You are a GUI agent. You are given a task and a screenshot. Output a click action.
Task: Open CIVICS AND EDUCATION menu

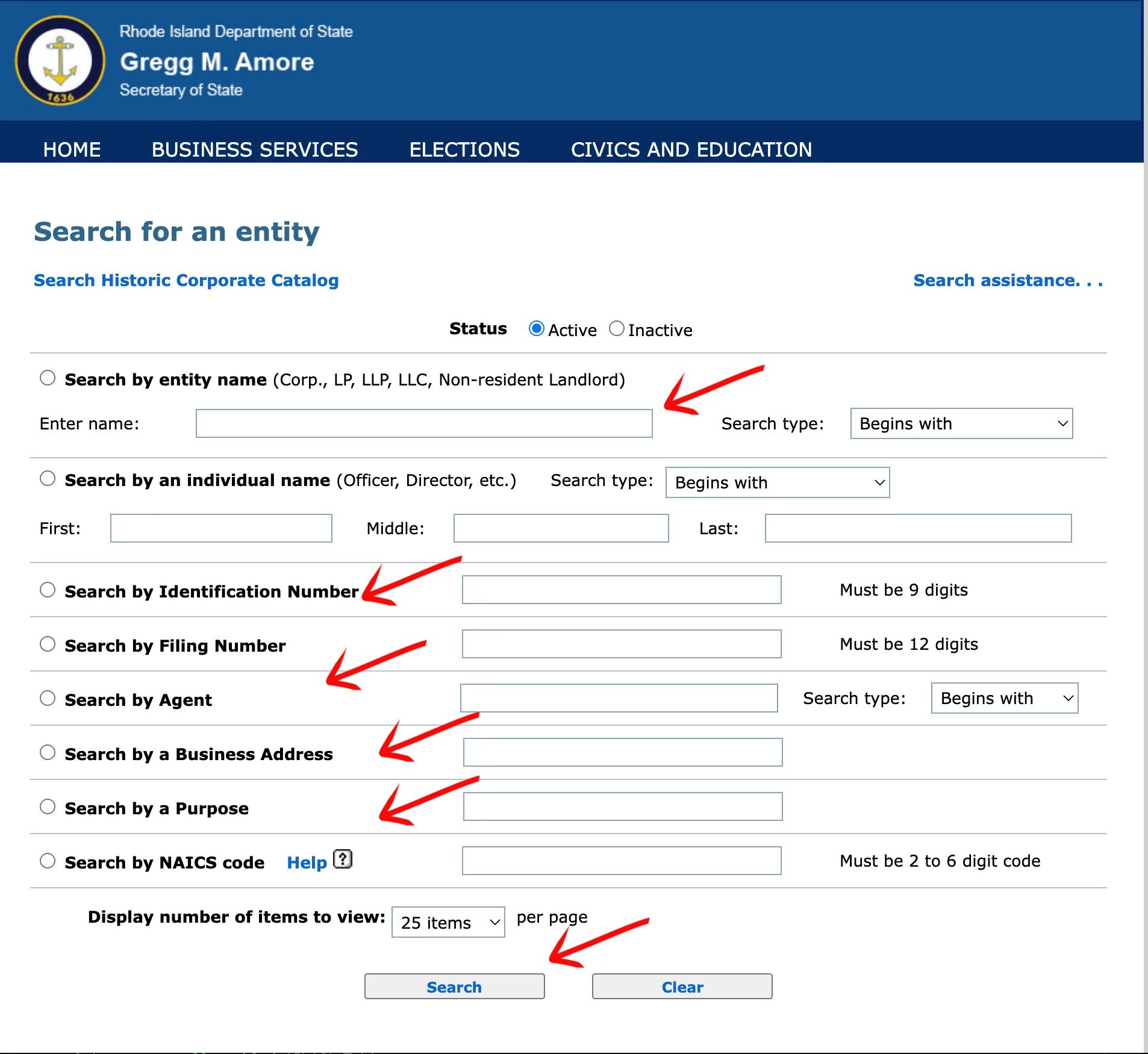click(x=691, y=149)
